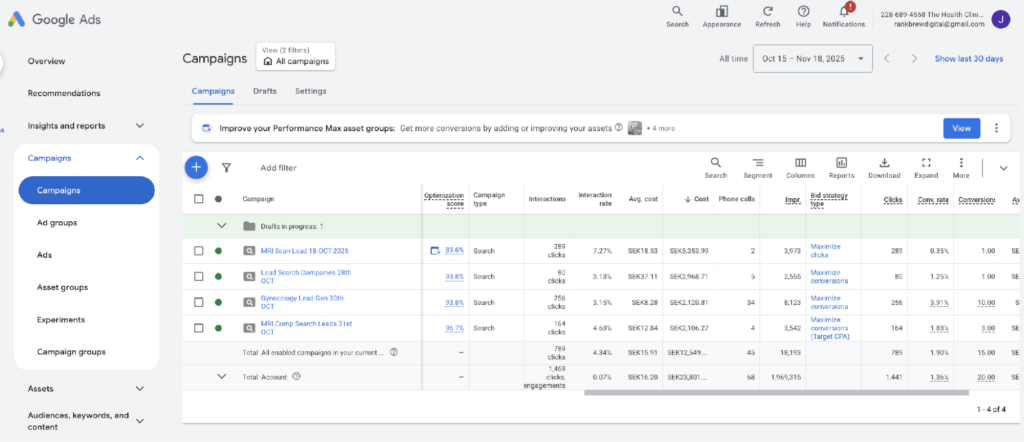The height and width of the screenshot is (442, 1024).
Task: Search within the campaigns table
Action: pyautogui.click(x=716, y=168)
